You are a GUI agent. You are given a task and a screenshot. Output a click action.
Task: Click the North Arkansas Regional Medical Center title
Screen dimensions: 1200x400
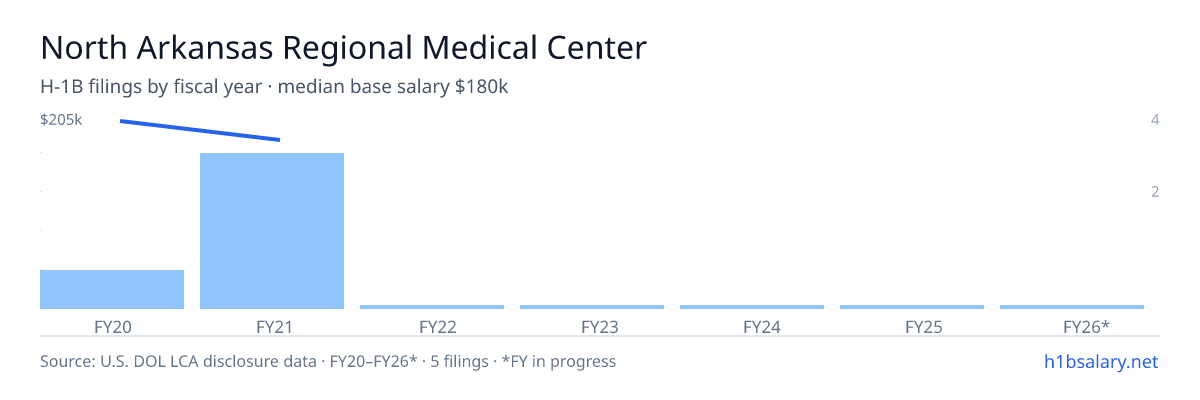[x=343, y=47]
